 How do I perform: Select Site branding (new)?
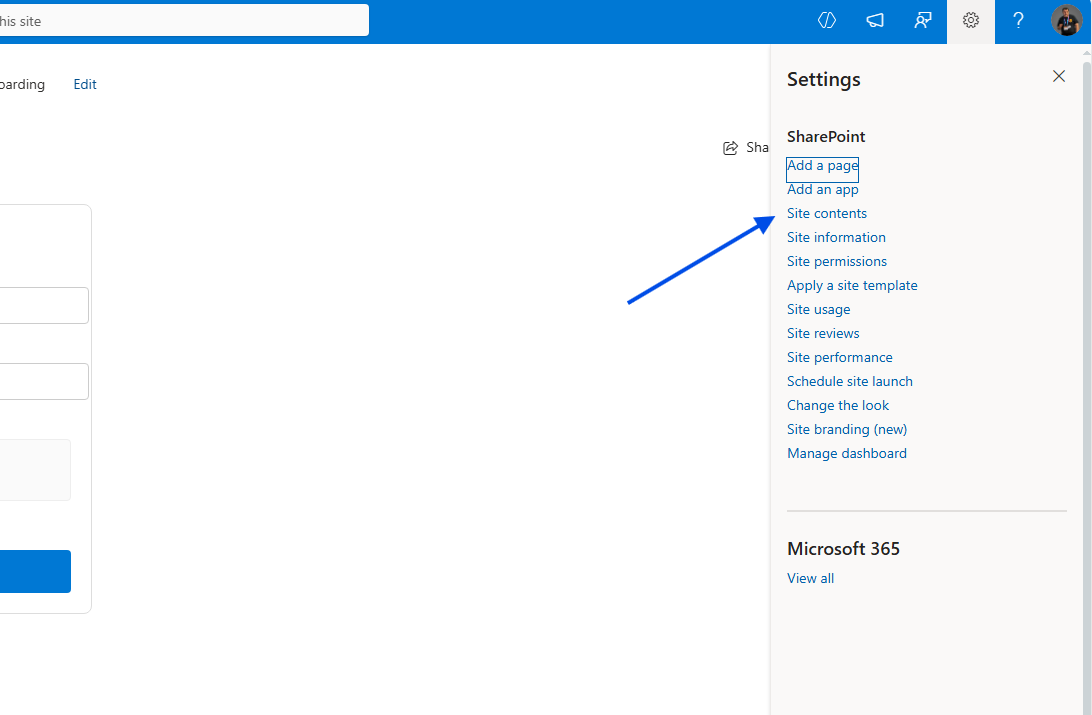point(847,429)
